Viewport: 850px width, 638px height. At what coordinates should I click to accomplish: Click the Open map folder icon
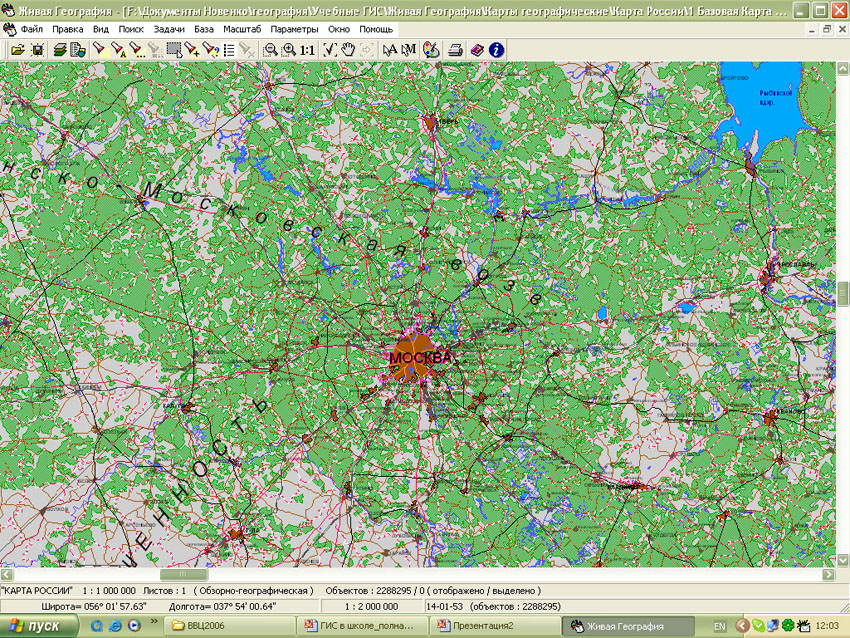click(x=17, y=49)
